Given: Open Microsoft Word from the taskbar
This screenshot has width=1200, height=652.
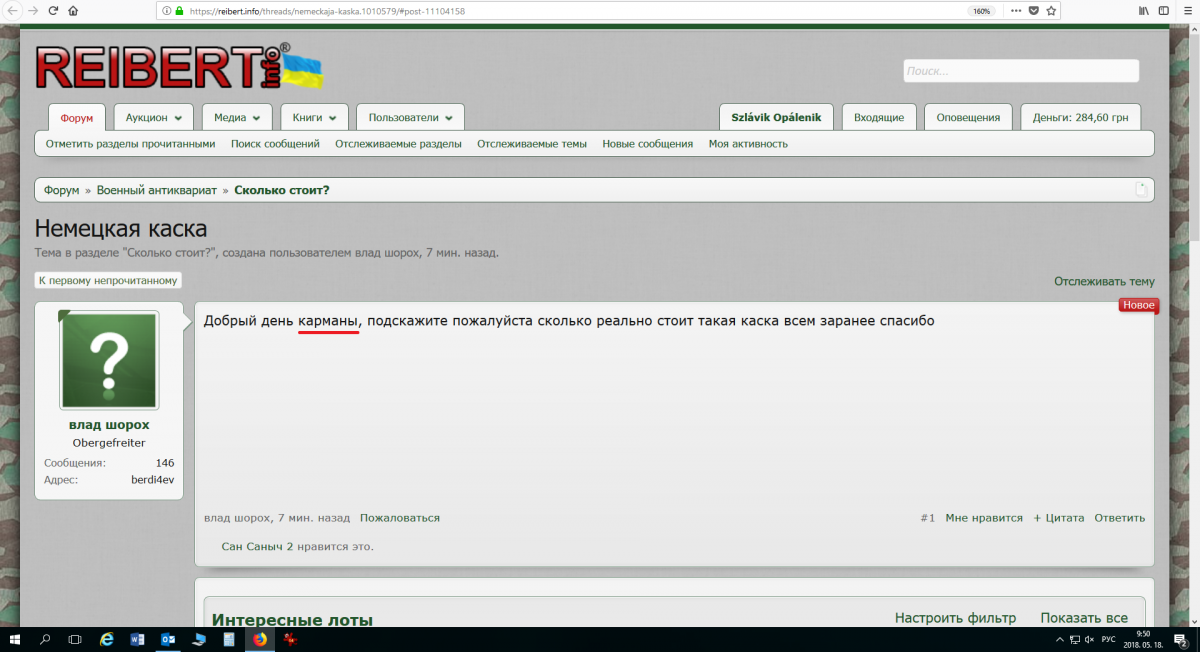Looking at the screenshot, I should (137, 639).
